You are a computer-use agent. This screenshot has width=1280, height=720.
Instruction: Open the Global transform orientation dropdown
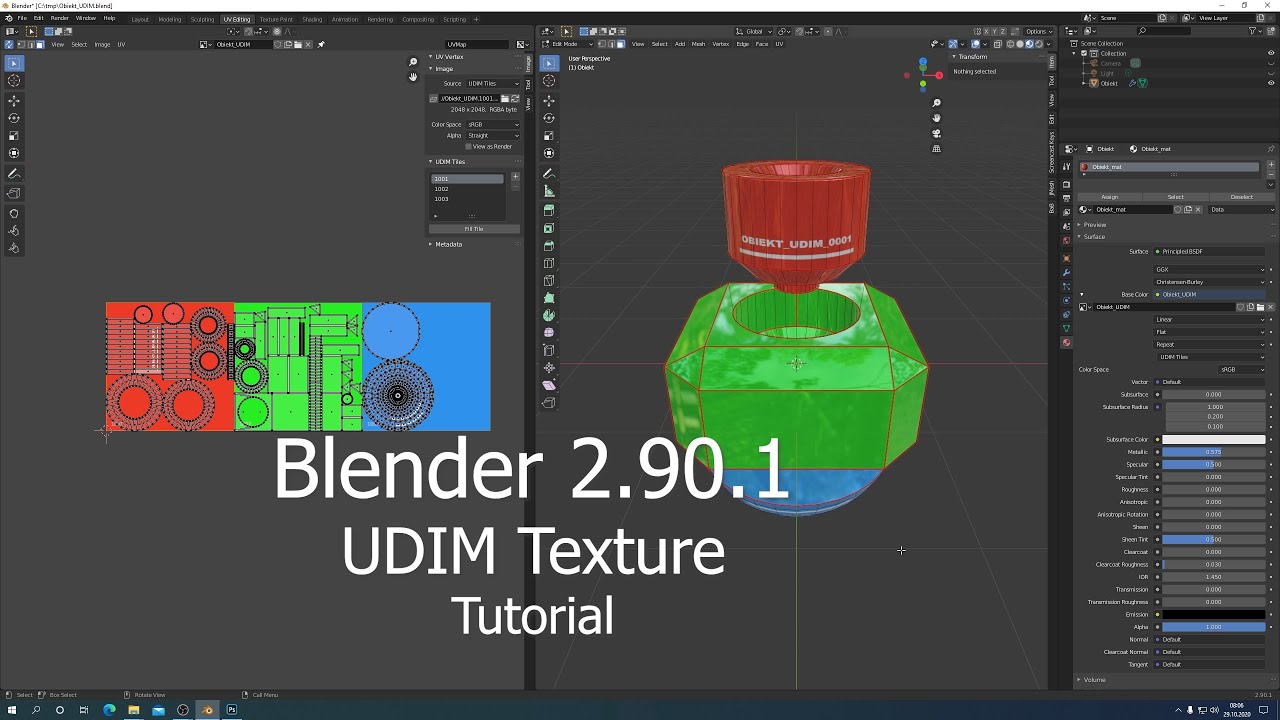(x=753, y=31)
